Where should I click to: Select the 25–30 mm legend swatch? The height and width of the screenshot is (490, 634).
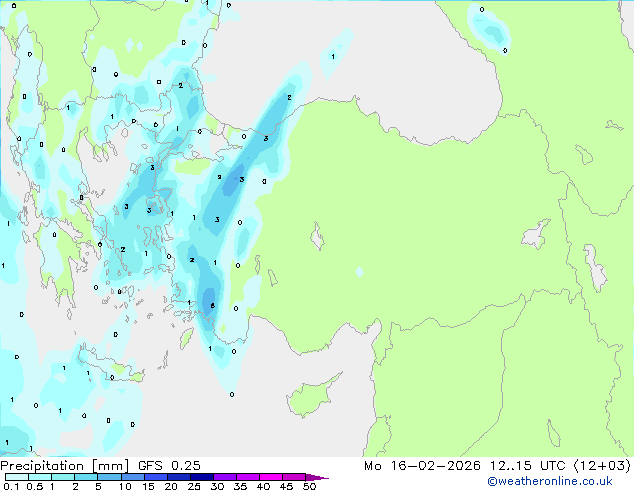201,477
